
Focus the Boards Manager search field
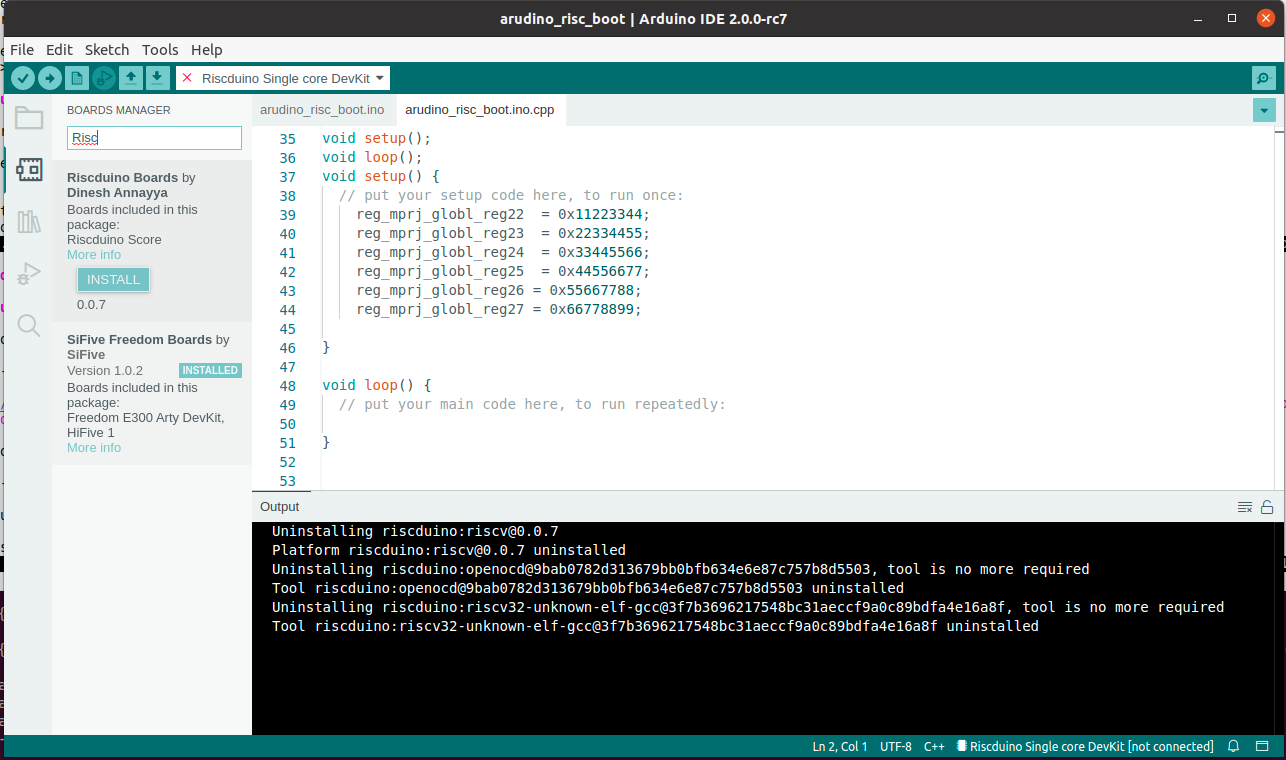[x=154, y=138]
